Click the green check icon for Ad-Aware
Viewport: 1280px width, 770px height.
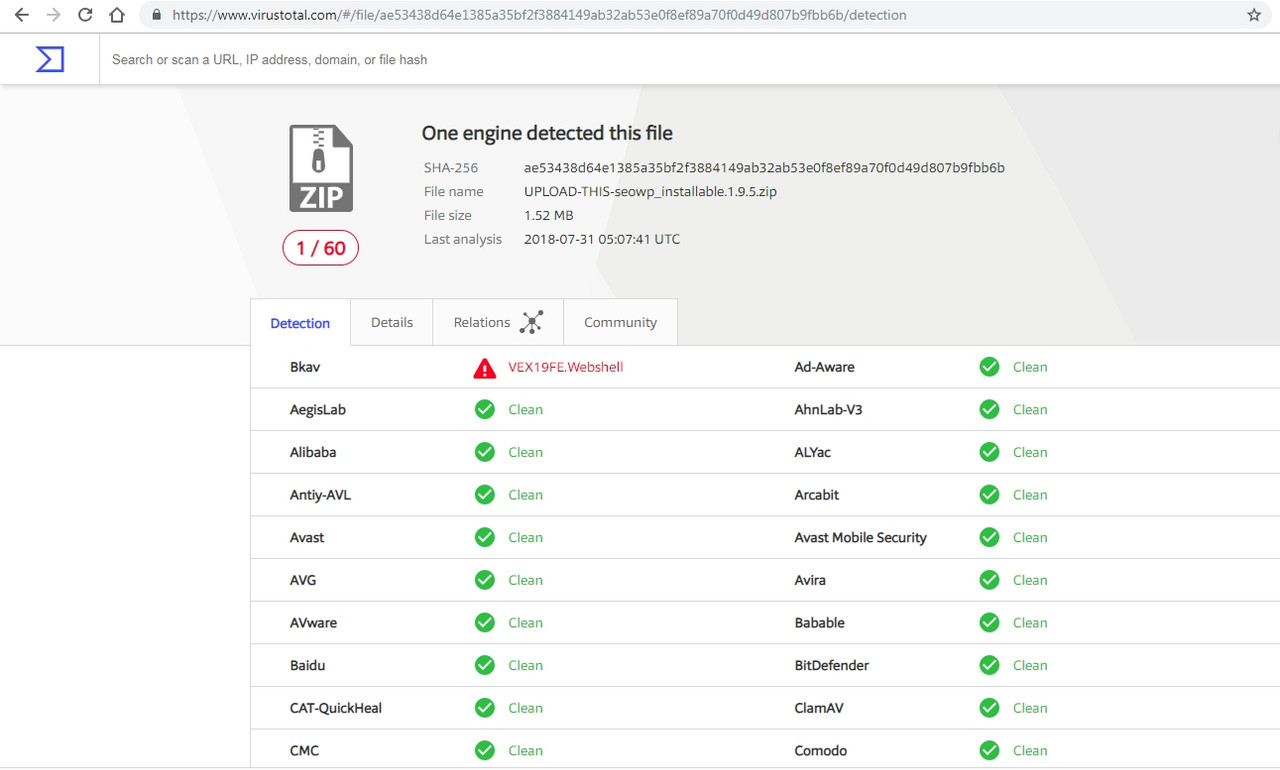point(990,367)
